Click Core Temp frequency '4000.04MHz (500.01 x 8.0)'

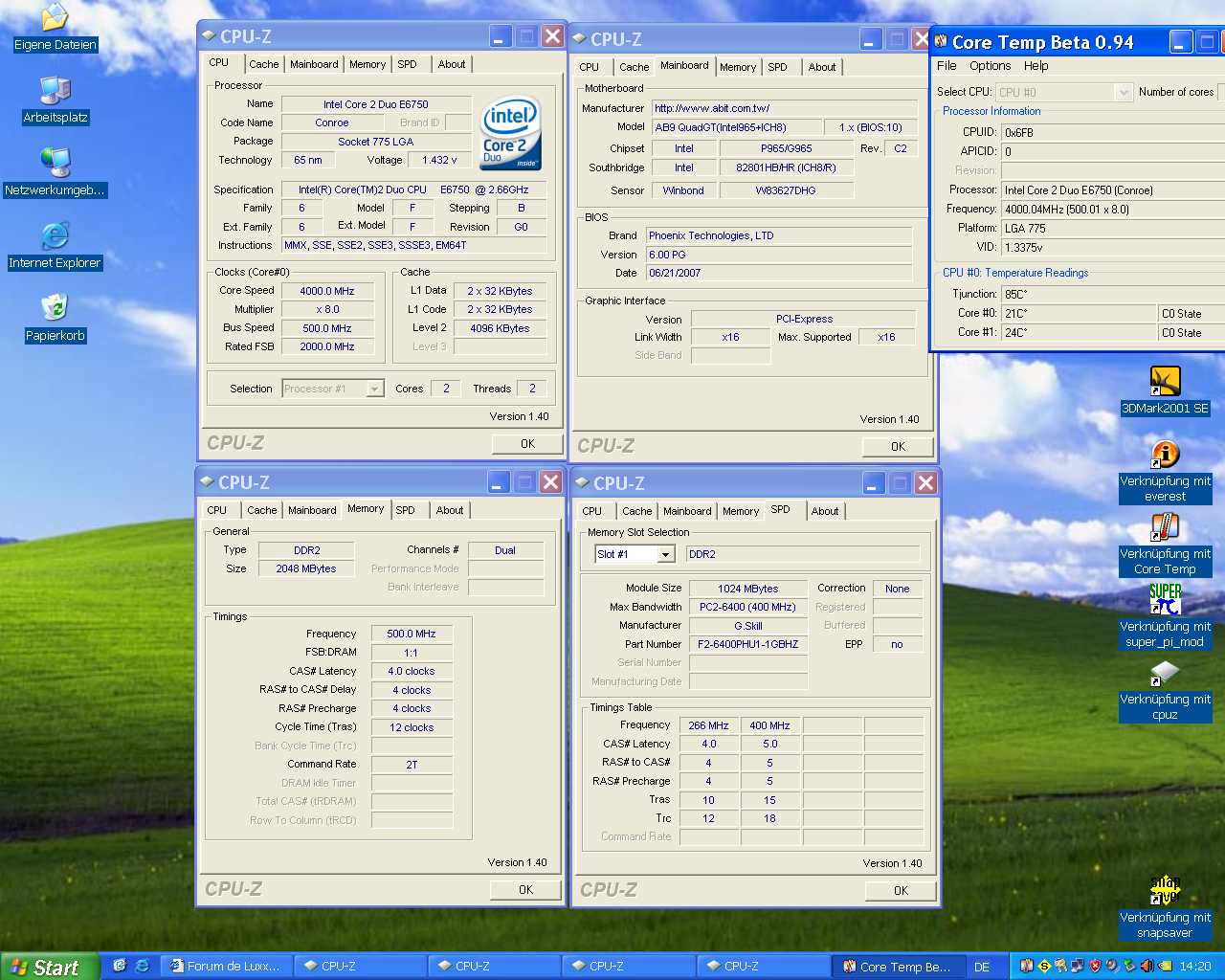(1113, 209)
